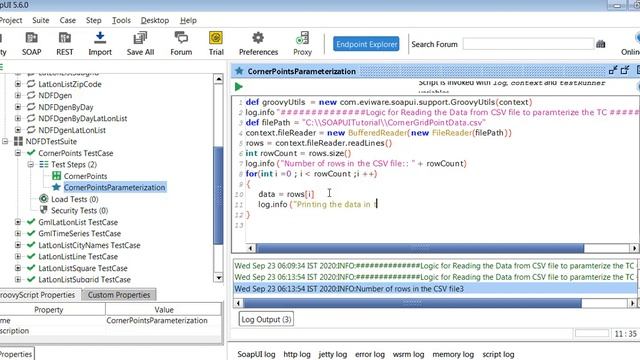Screen dimensions: 640x360
Task: Click the navigator scroll down arrow
Action: 218,278
